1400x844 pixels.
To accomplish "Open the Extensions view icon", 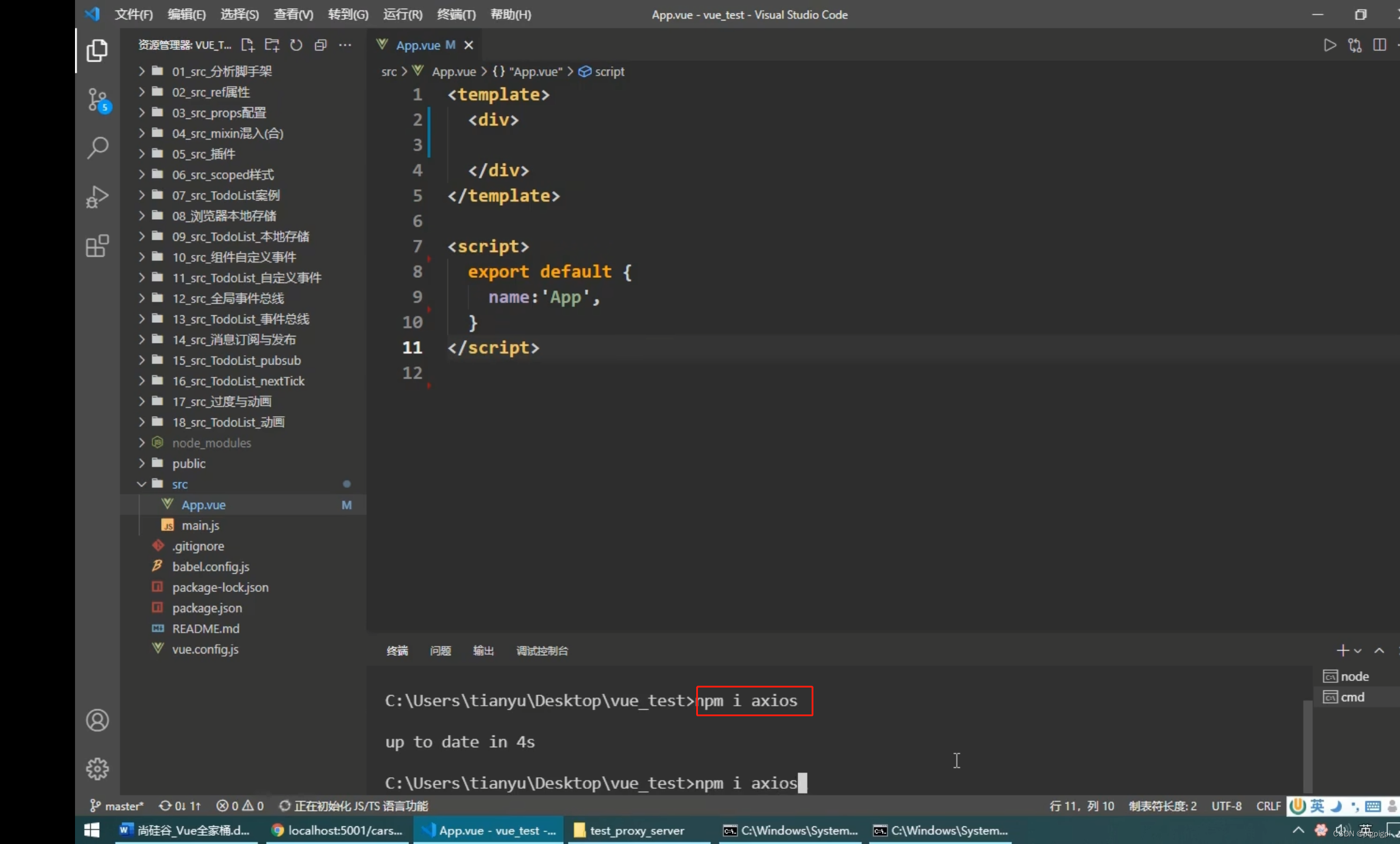I will (x=97, y=246).
